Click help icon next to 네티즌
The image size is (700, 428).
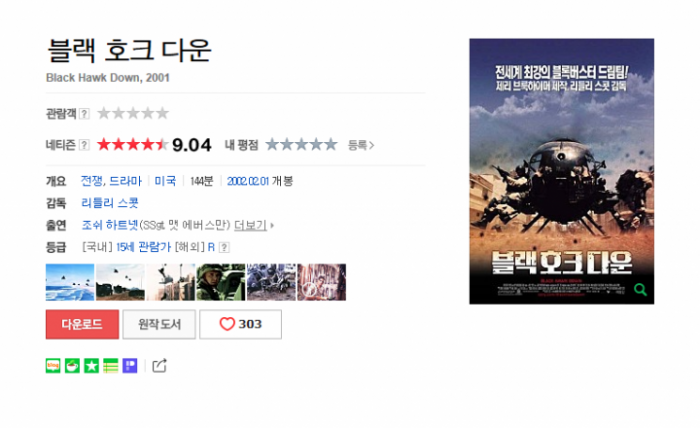[84, 145]
